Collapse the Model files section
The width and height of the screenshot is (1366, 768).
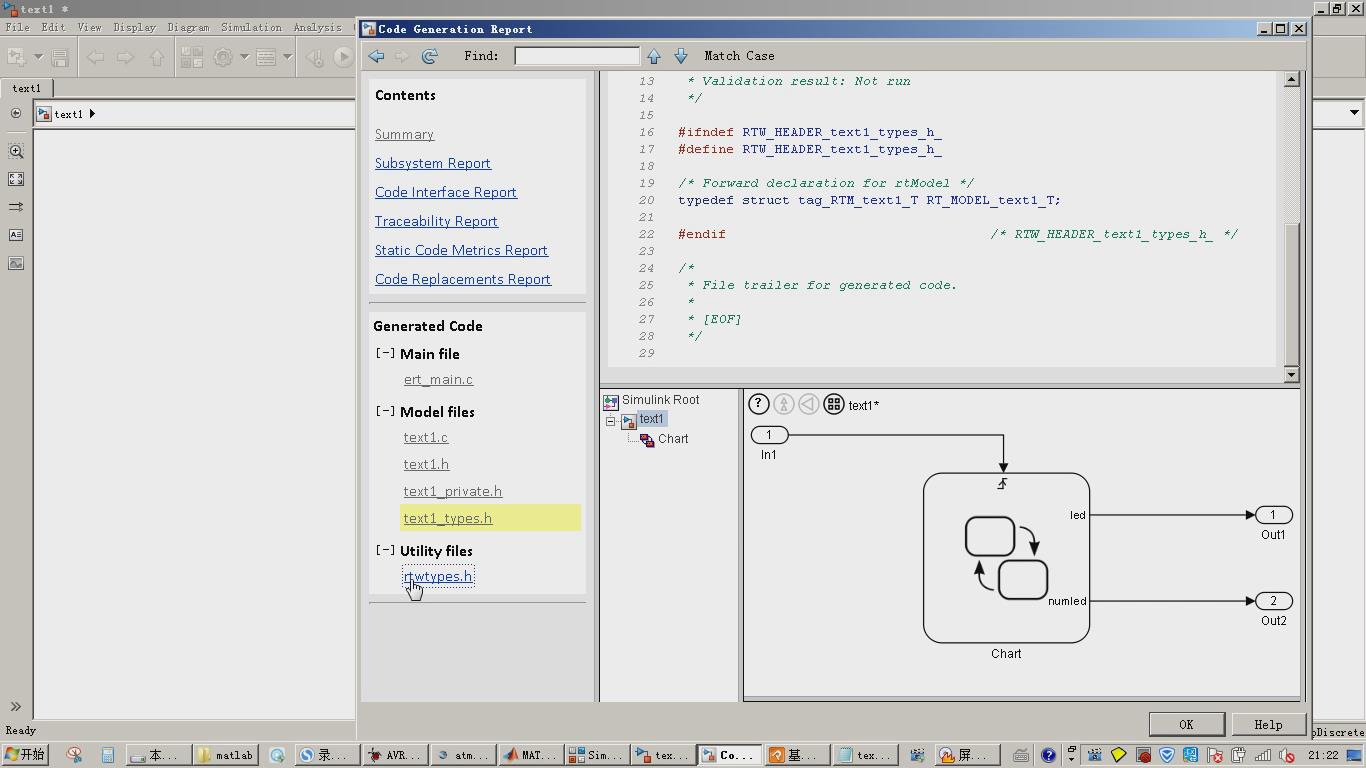385,411
